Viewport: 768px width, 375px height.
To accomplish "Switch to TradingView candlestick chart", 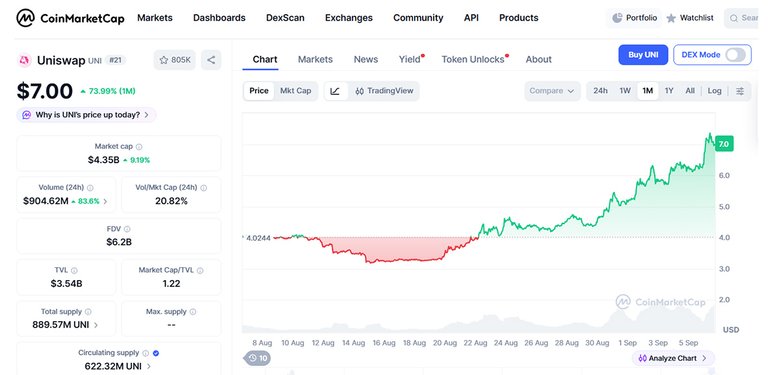I will tap(384, 91).
